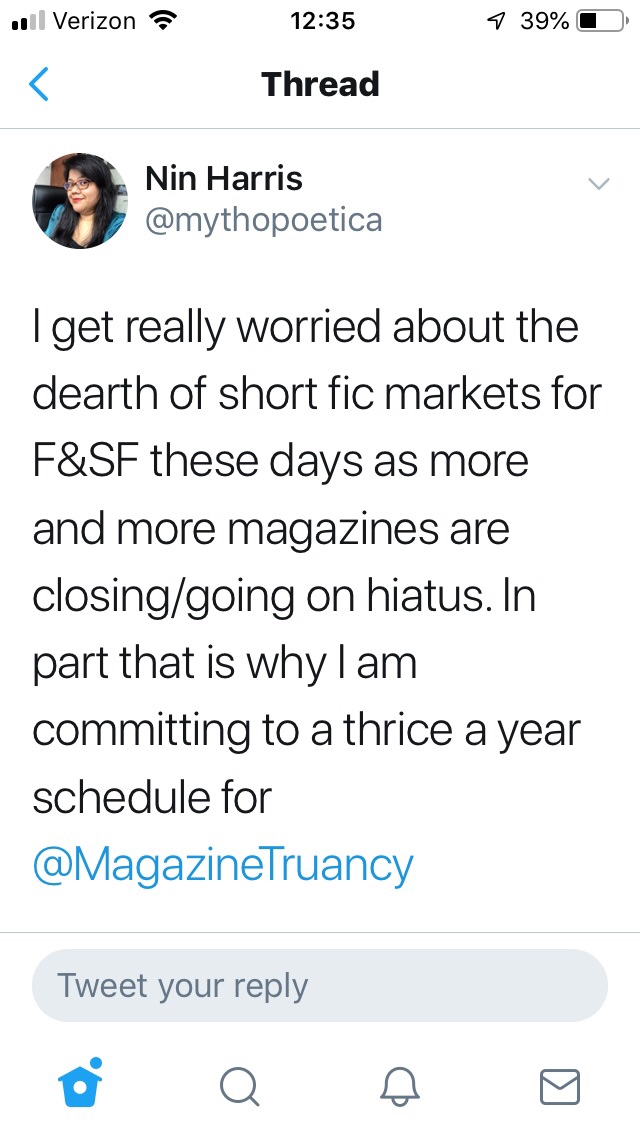The image size is (640, 1136).
Task: Tap the battery indicator in status bar
Action: pyautogui.click(x=600, y=21)
